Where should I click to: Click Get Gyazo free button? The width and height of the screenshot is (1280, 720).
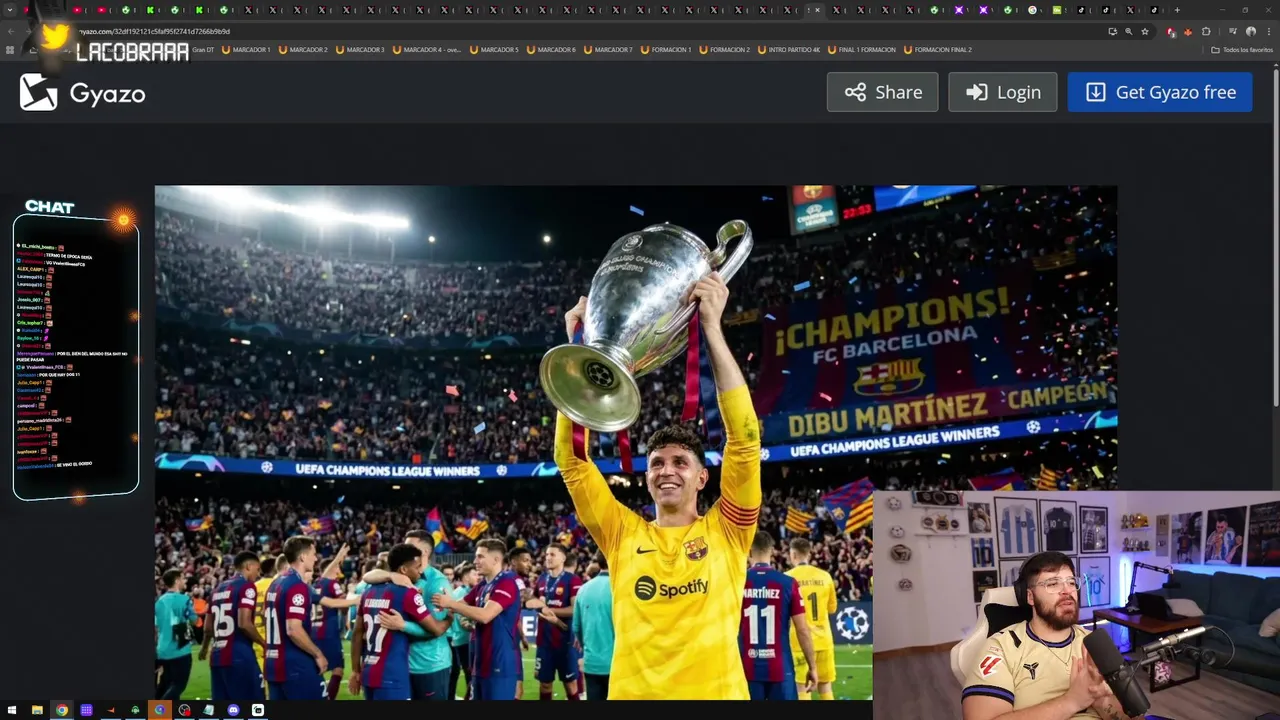click(1160, 92)
